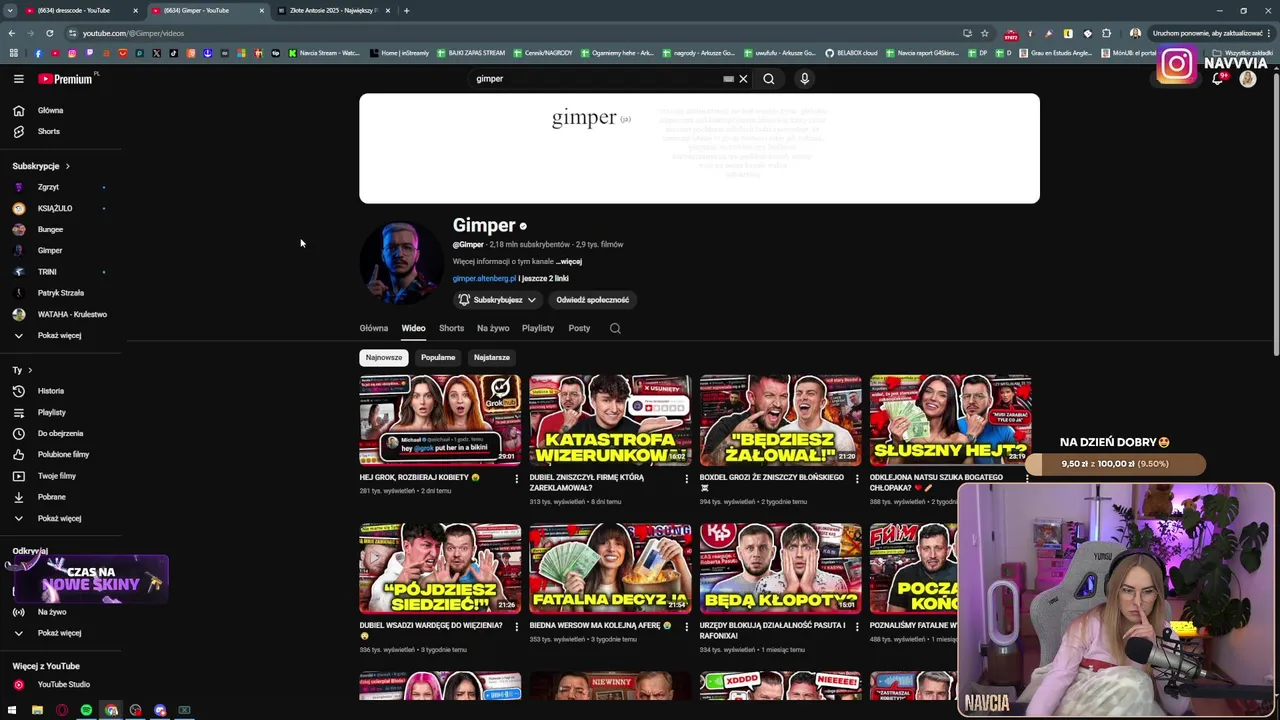
Task: Open FATALNA DECYZJA video thumbnail
Action: point(610,568)
